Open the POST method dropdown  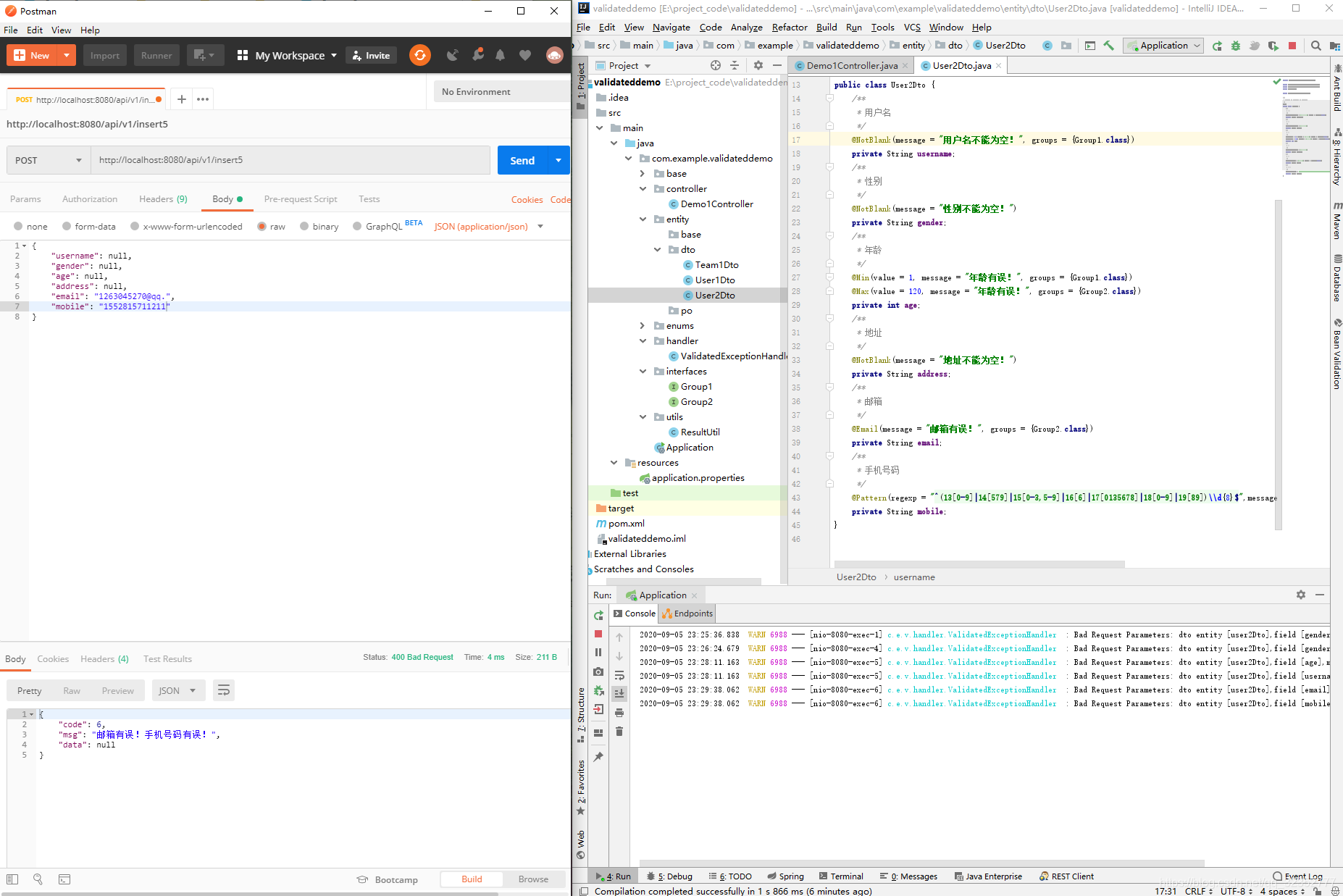[49, 160]
